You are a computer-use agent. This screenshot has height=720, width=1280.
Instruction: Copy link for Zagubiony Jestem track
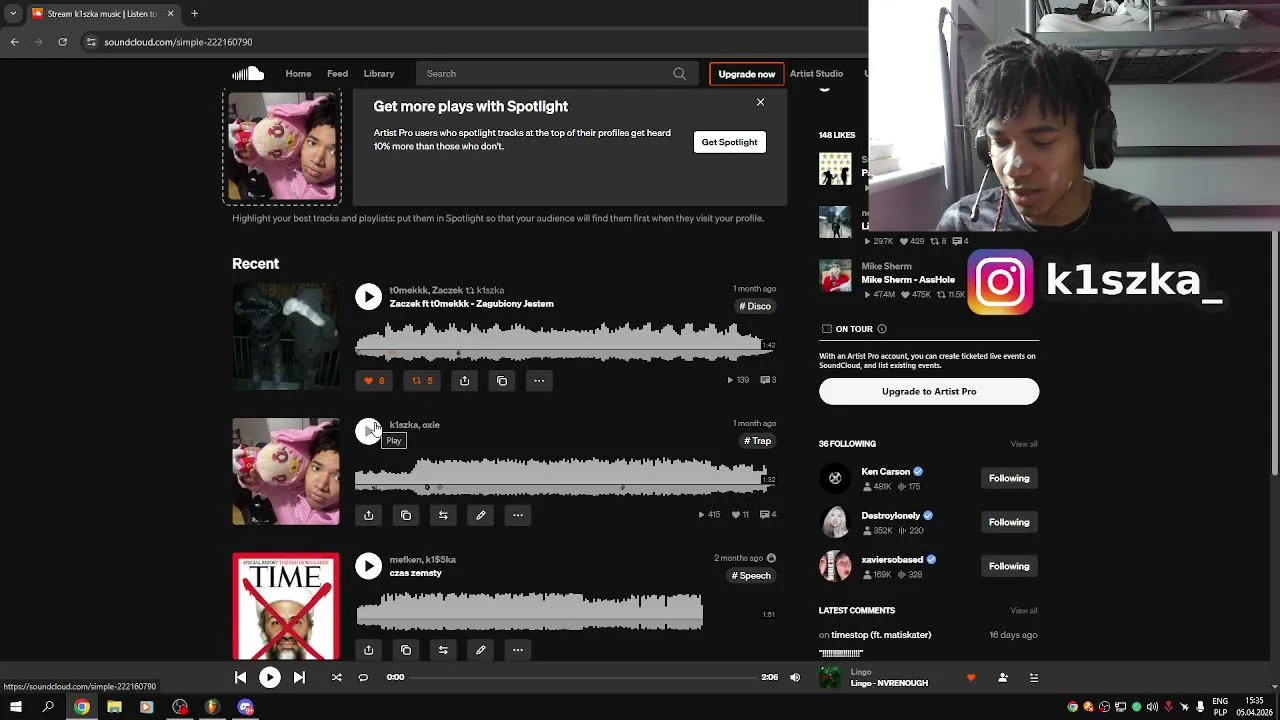[502, 380]
